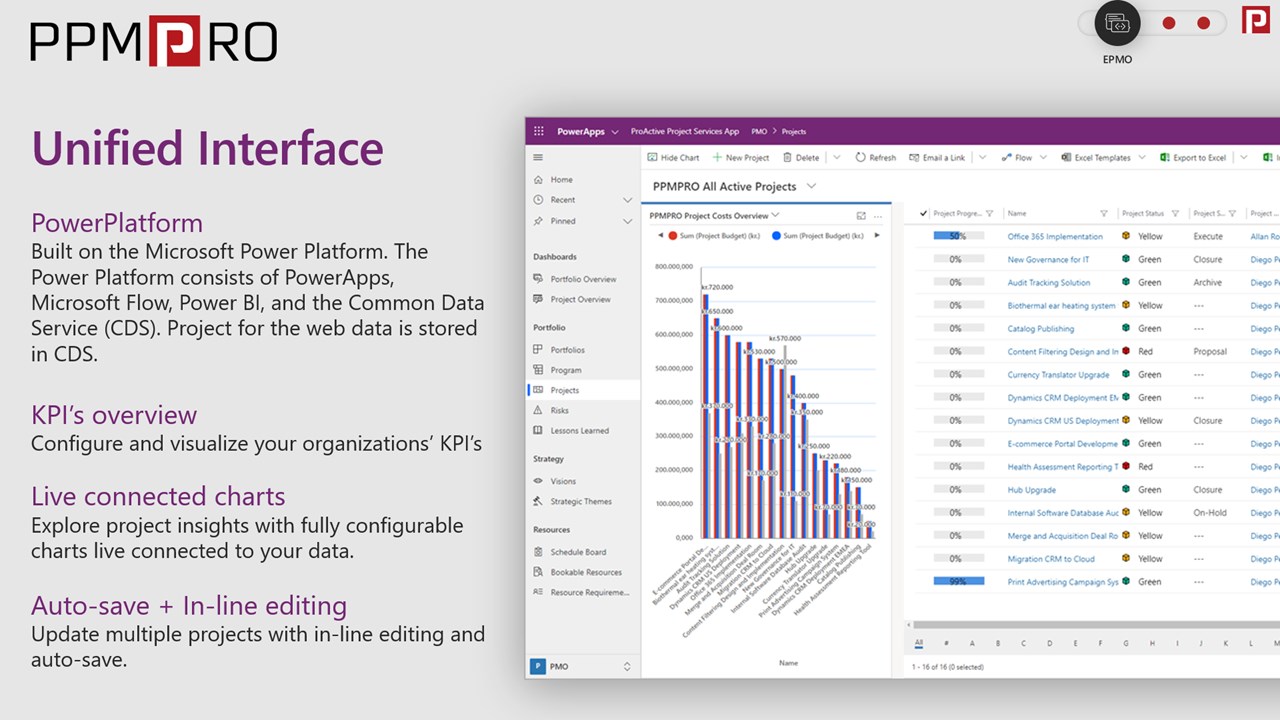The height and width of the screenshot is (720, 1280).
Task: Select Projects in the sidebar
Action: pyautogui.click(x=584, y=390)
